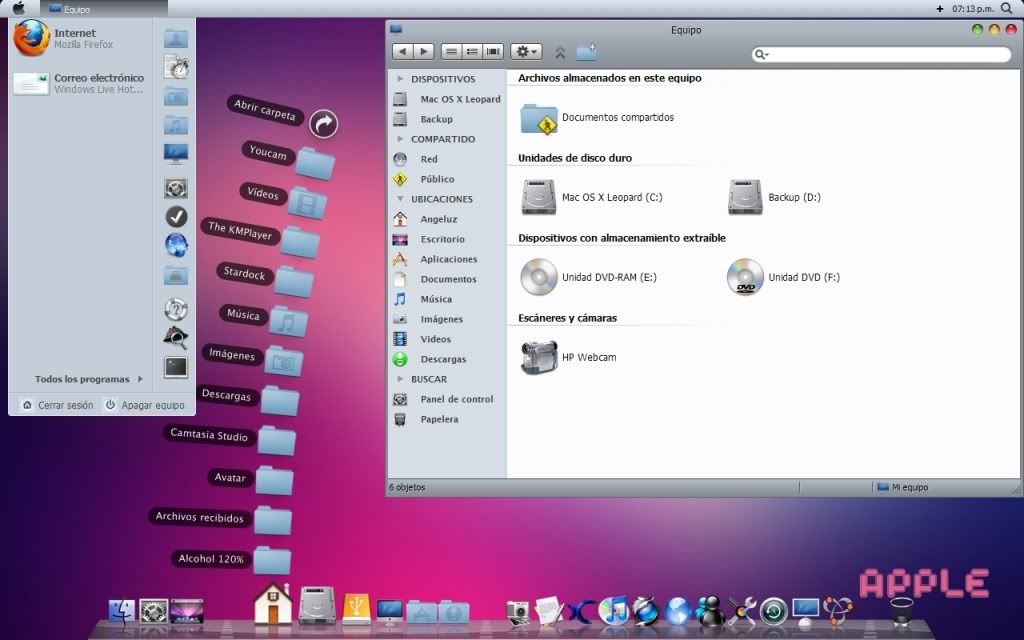The width and height of the screenshot is (1024, 640).
Task: Select Unidad DVD (F:)
Action: (x=783, y=277)
